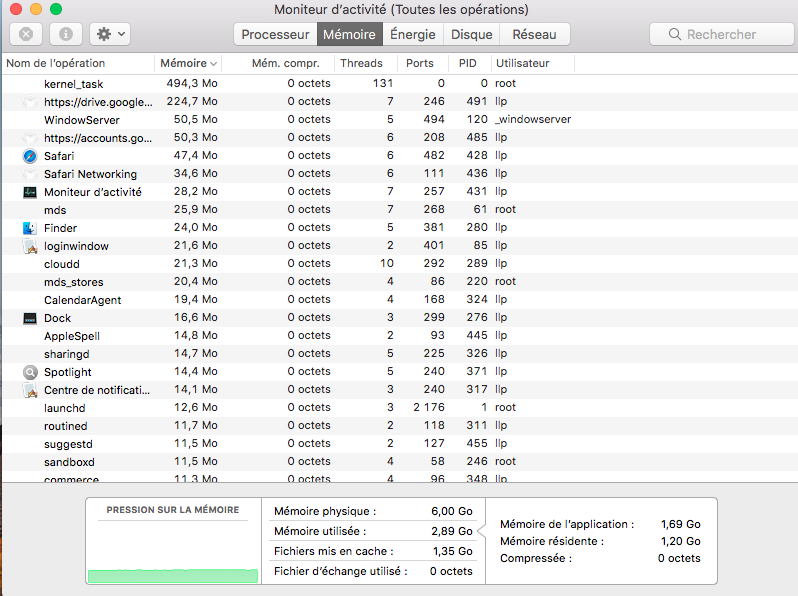The image size is (798, 596).
Task: Click the Mémoire physique 6,00 Go value
Action: 452,511
